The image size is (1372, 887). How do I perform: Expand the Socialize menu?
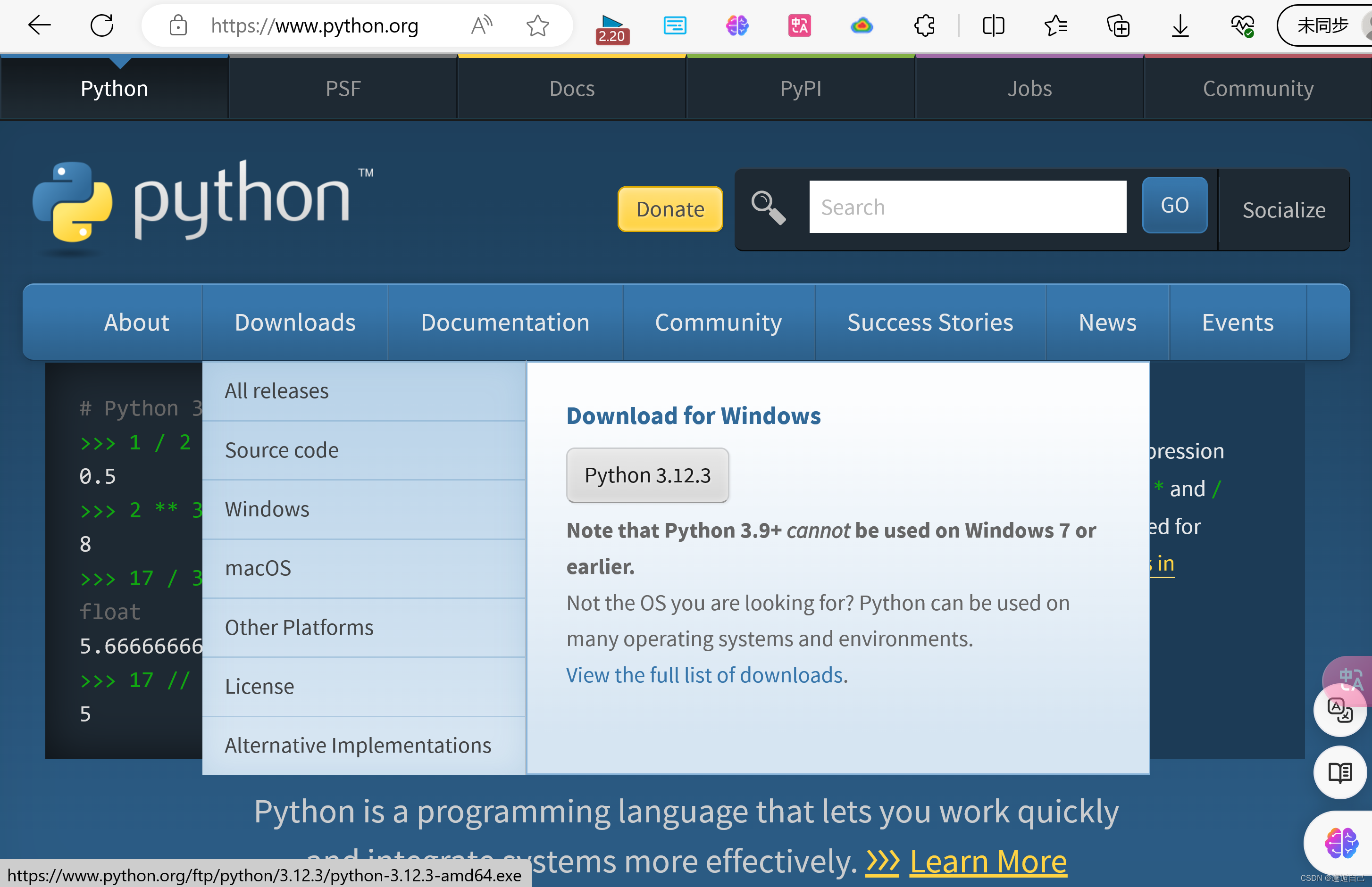tap(1283, 210)
